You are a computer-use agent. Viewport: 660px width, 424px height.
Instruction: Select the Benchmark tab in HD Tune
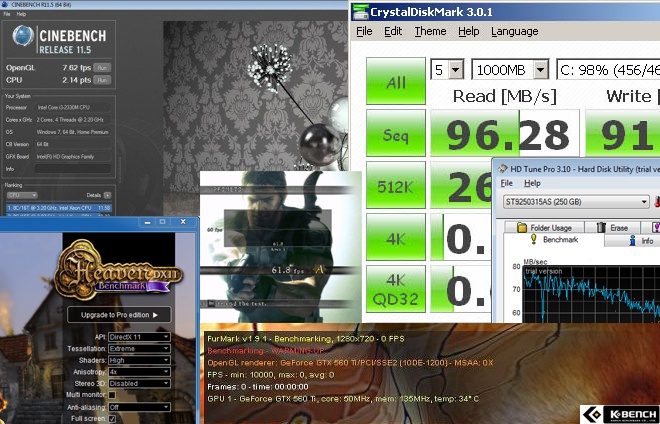[554, 240]
